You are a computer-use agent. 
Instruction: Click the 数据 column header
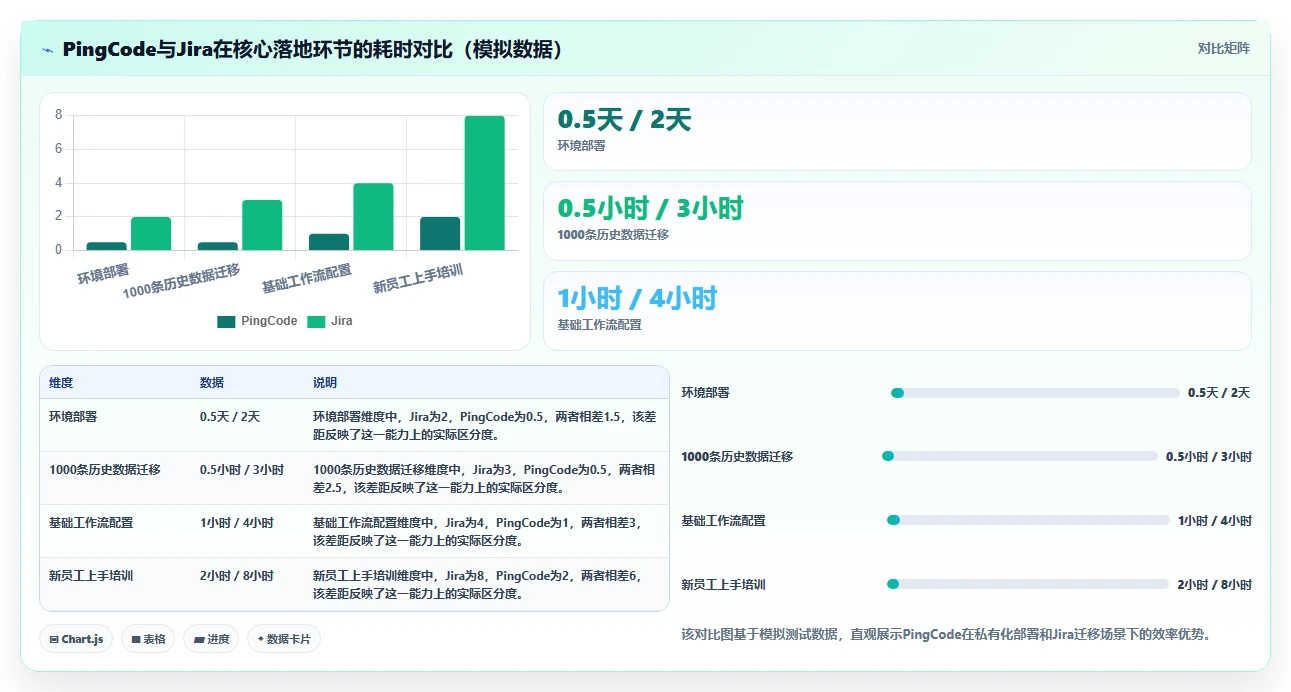[x=212, y=383]
